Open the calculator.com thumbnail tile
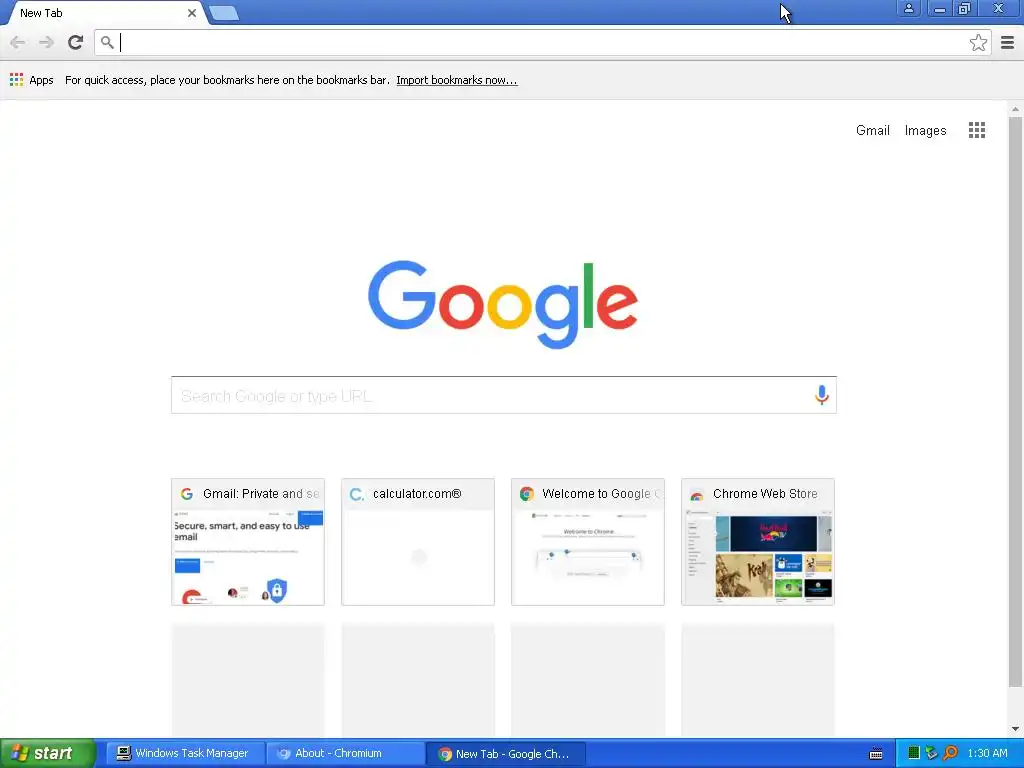 [x=417, y=541]
